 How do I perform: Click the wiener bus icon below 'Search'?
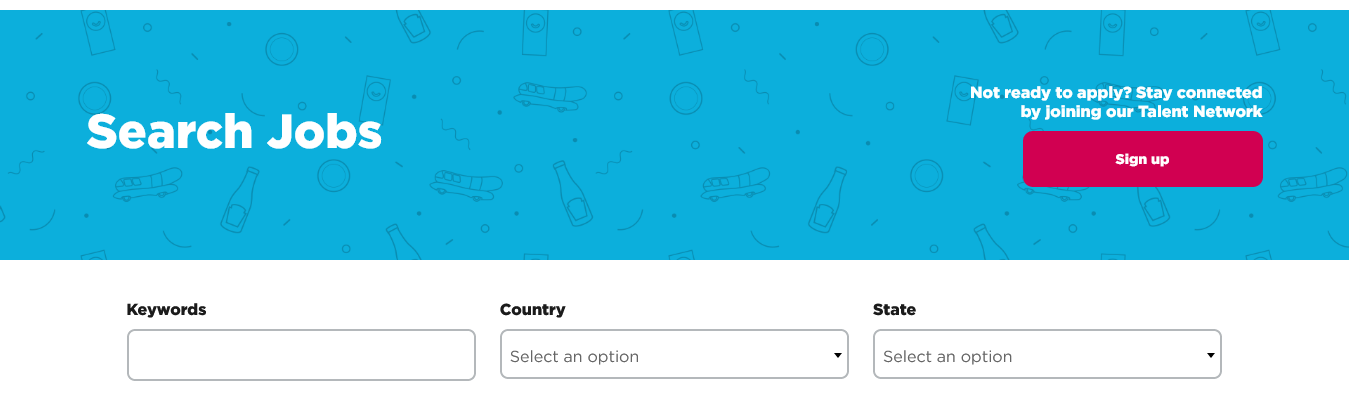pyautogui.click(x=148, y=184)
